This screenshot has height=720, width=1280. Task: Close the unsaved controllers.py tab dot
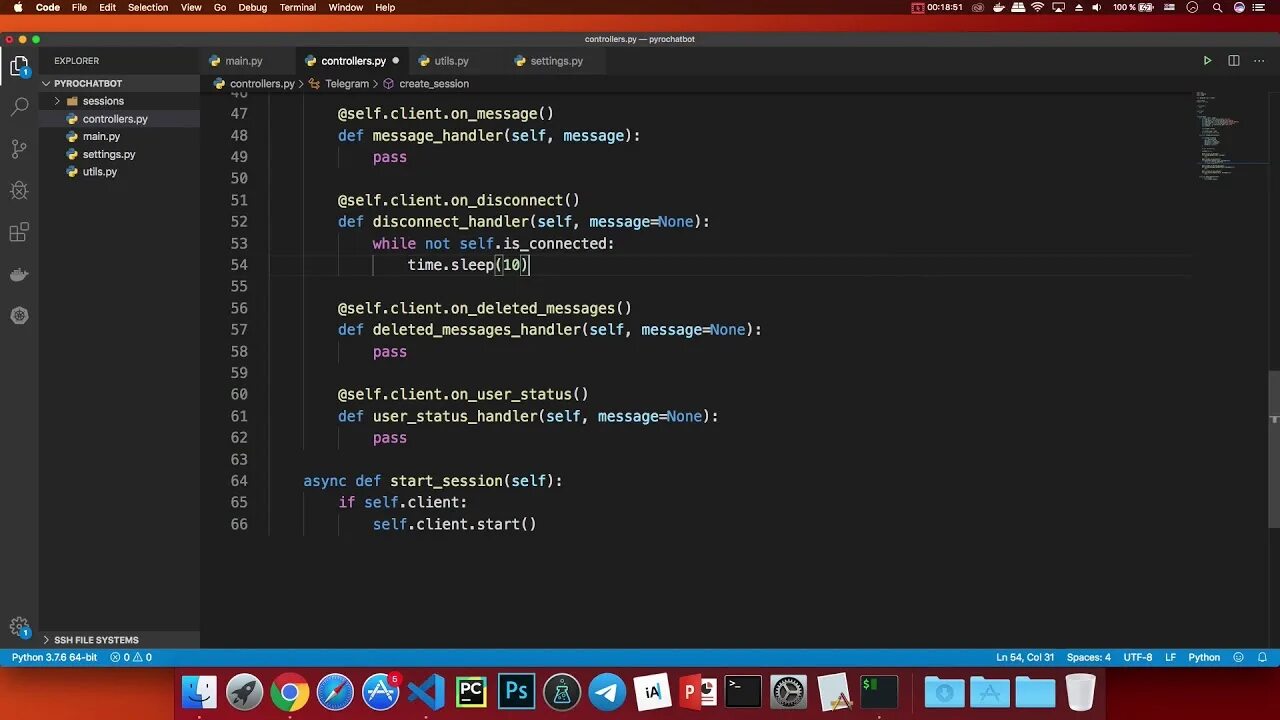(396, 61)
